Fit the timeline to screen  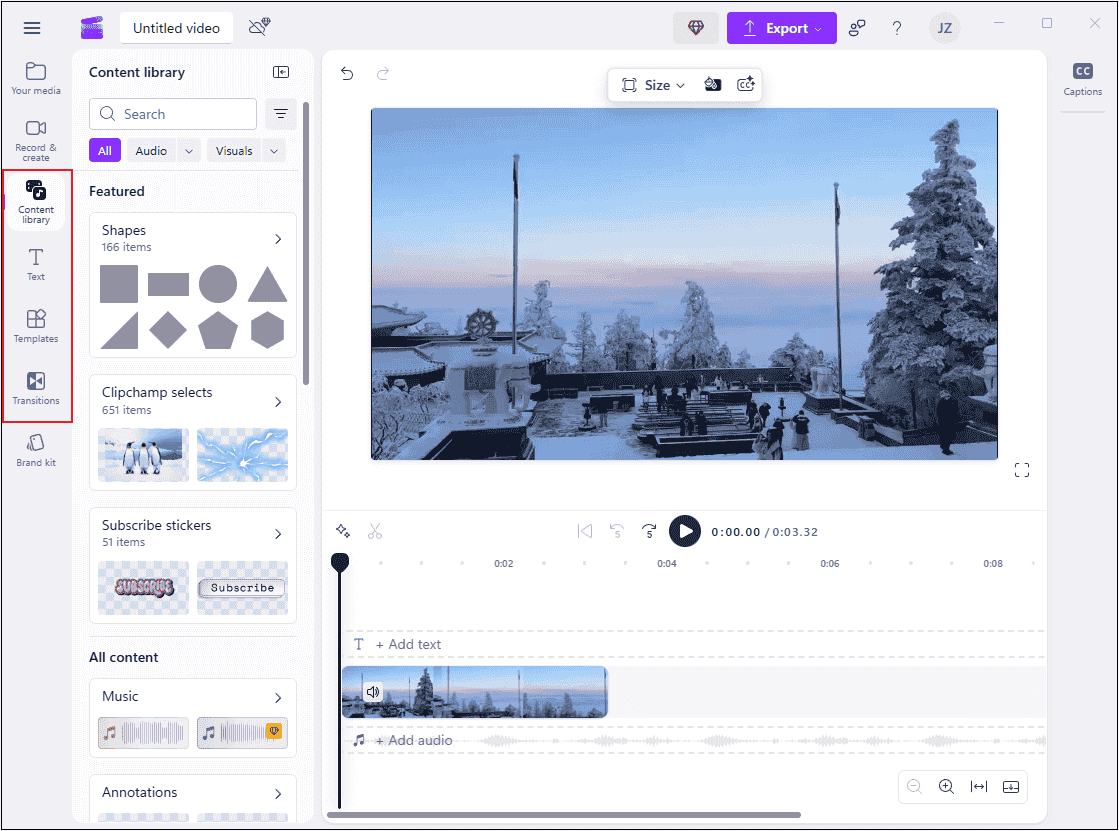[x=978, y=787]
